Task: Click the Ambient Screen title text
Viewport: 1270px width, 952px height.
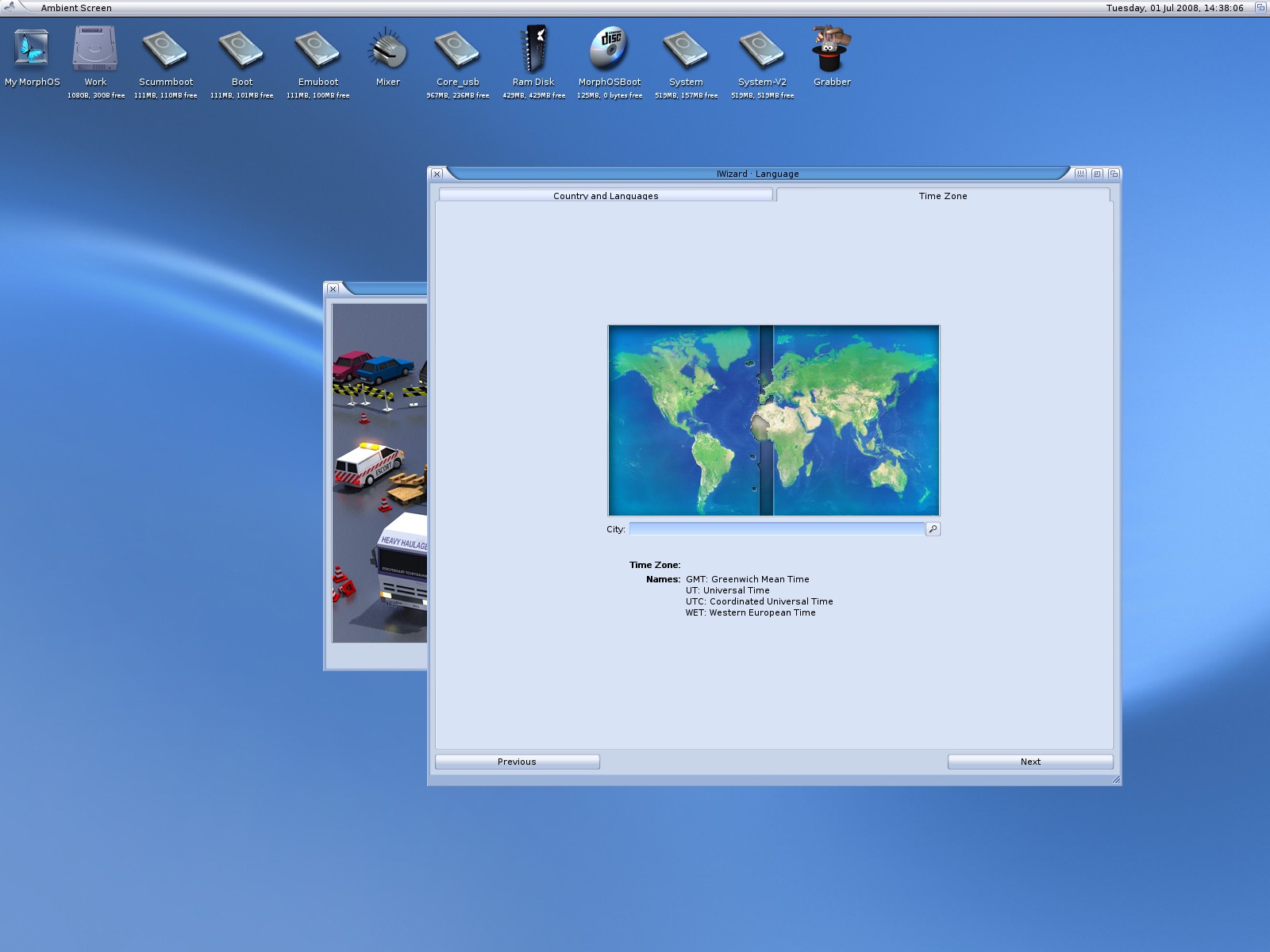Action: click(x=76, y=8)
